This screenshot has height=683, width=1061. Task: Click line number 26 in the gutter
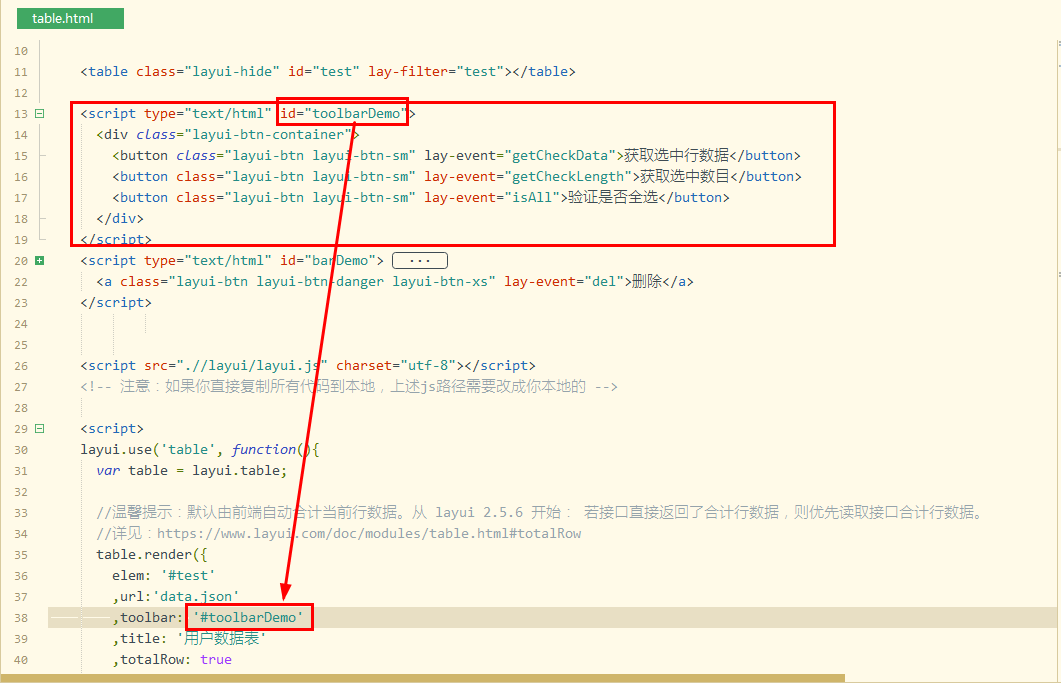pos(21,366)
